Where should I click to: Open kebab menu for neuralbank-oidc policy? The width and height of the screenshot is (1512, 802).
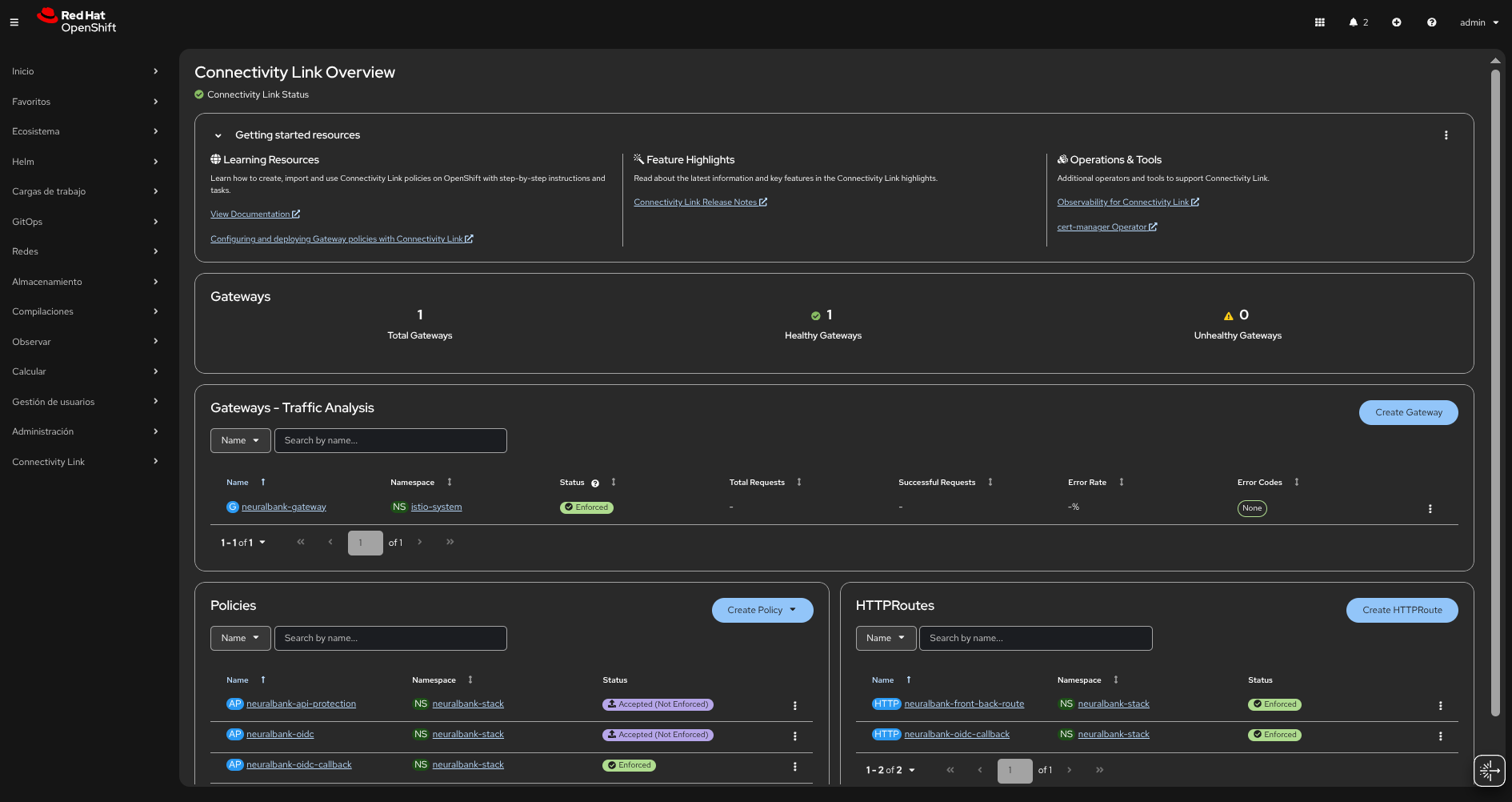click(794, 736)
